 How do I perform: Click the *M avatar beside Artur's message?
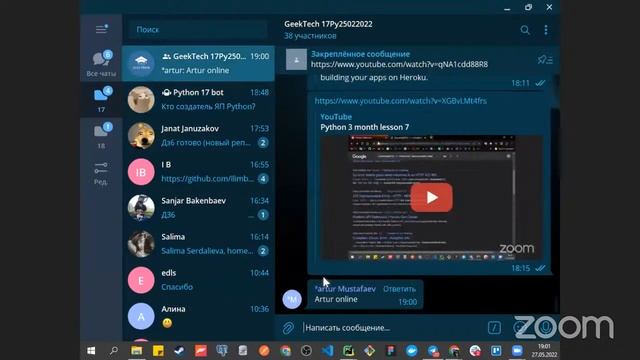292,299
